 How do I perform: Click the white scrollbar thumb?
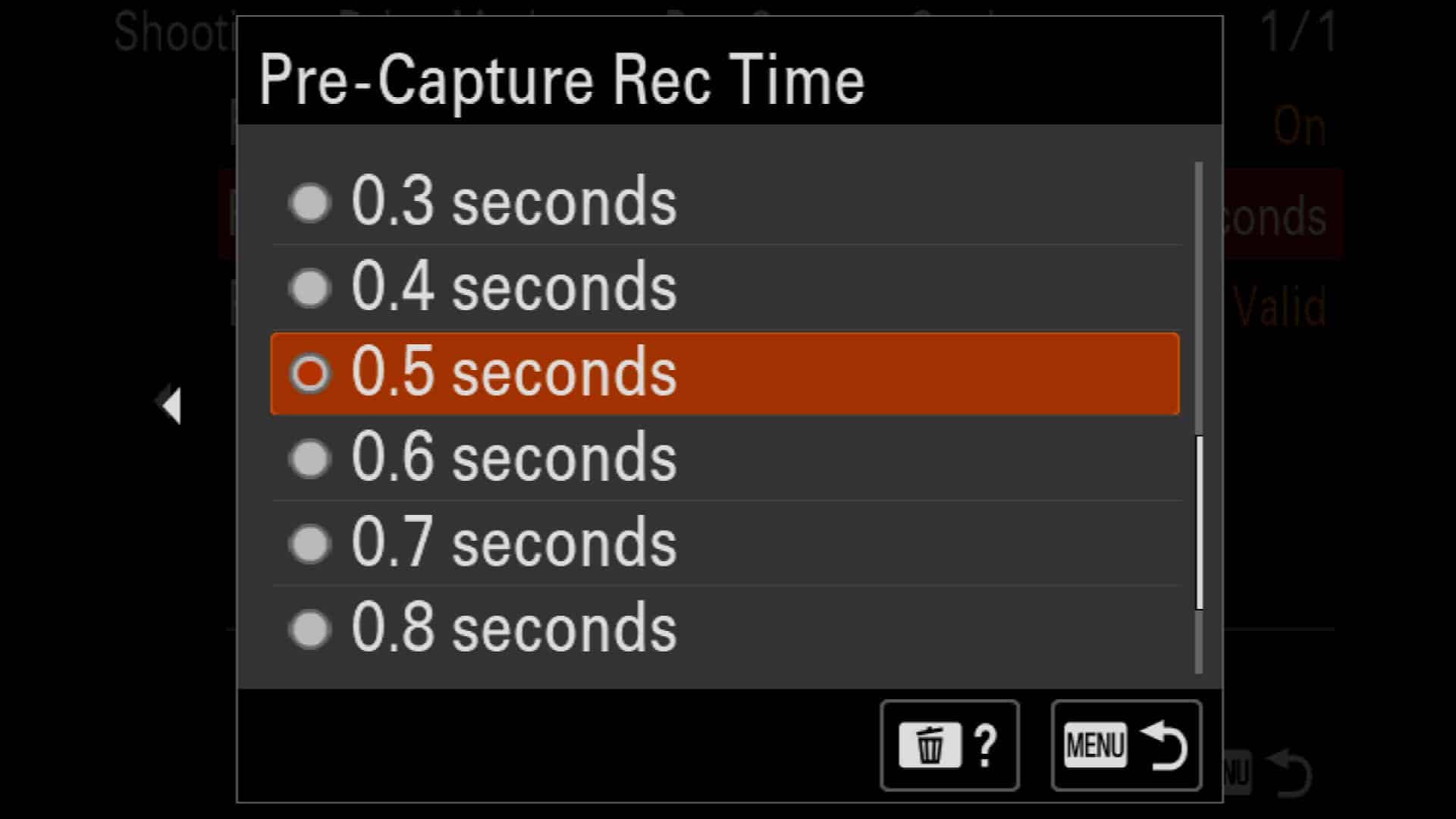pos(1199,522)
